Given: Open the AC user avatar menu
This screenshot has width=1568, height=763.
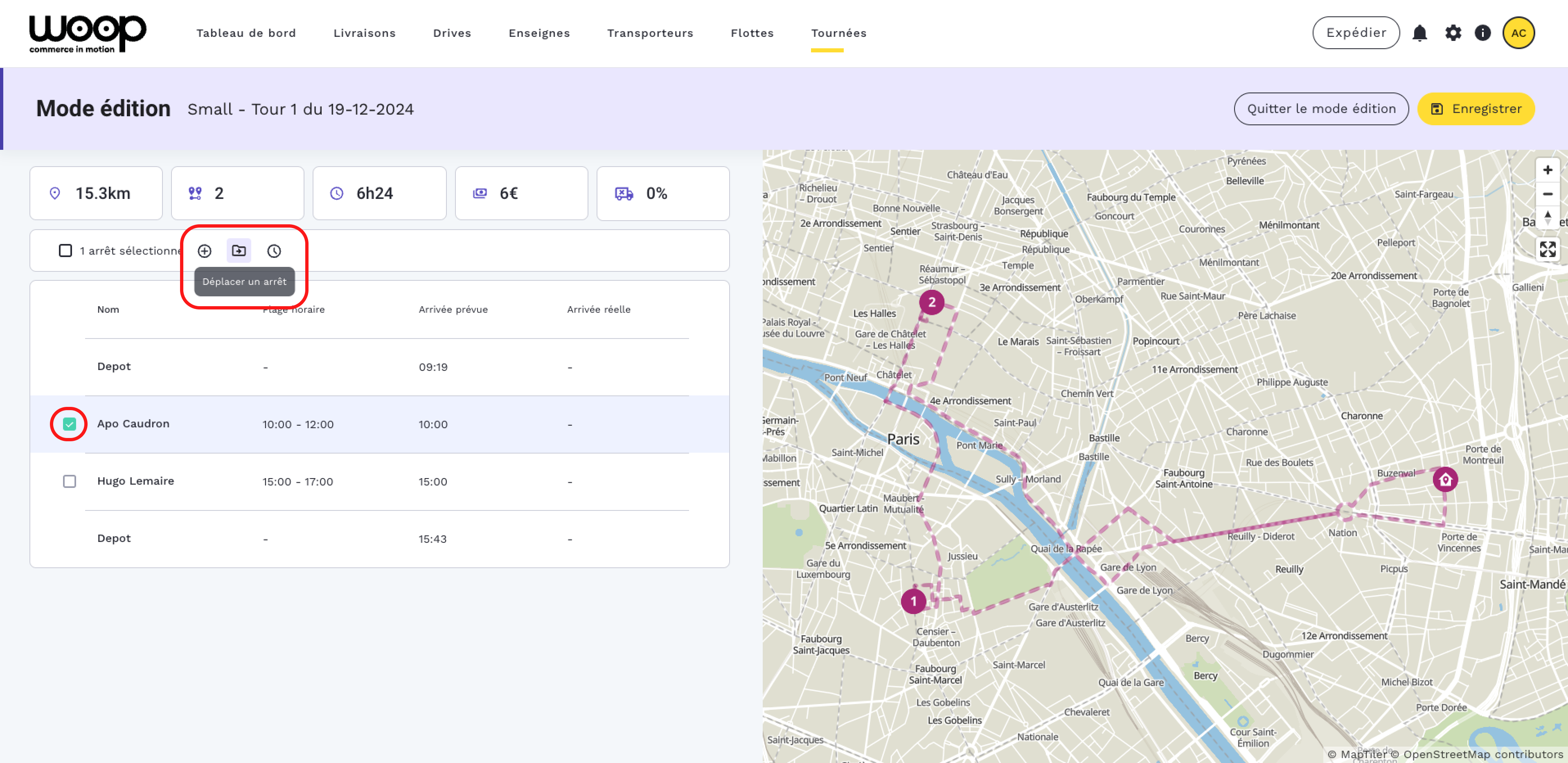Looking at the screenshot, I should coord(1518,33).
